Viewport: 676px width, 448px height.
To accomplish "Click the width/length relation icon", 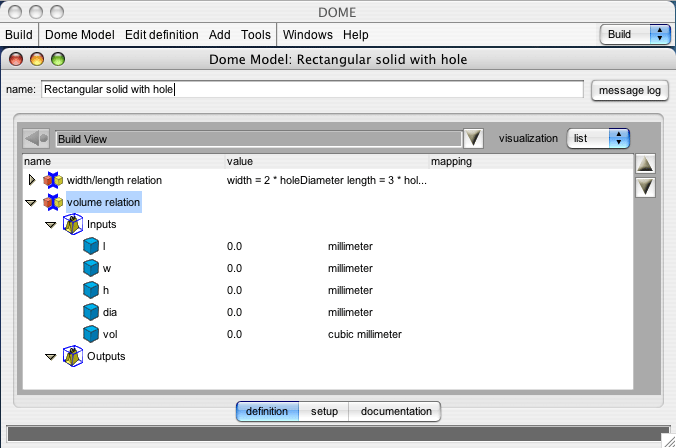I will (53, 180).
